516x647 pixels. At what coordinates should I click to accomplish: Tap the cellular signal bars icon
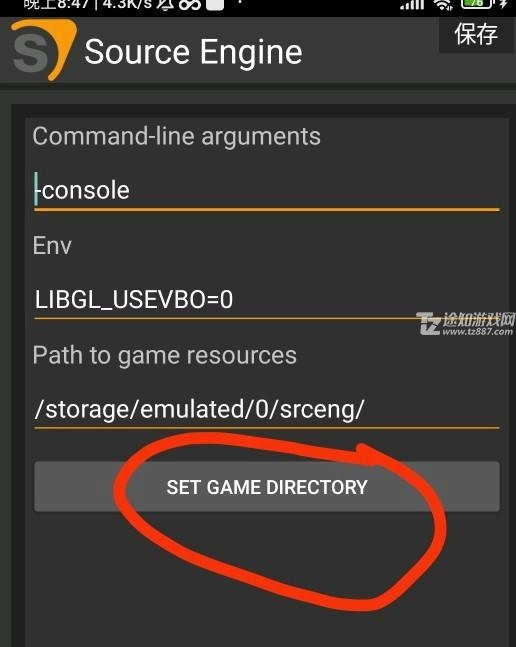pos(412,4)
